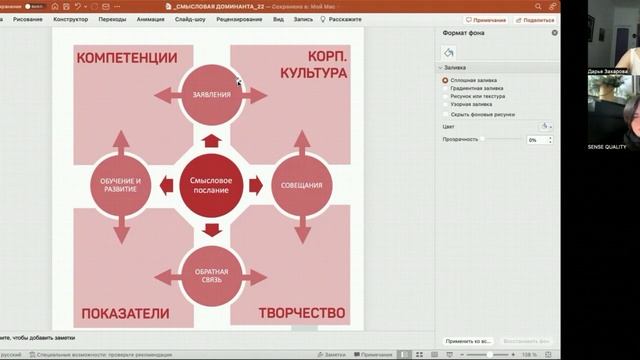Click the zoom slider handle
Image resolution: width=640 pixels, height=360 pixels.
pyautogui.click(x=489, y=355)
